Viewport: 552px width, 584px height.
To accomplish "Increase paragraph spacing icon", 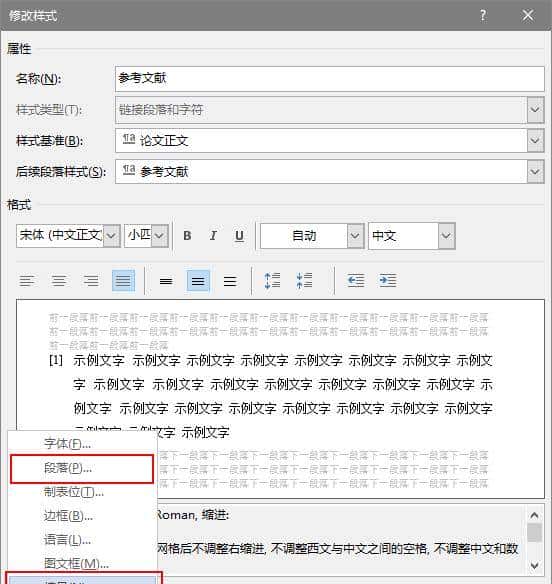I will click(272, 281).
